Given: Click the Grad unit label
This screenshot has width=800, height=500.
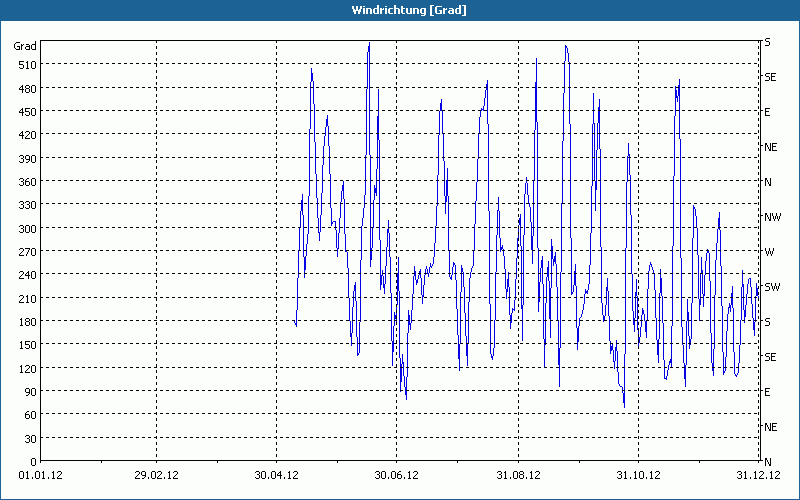Looking at the screenshot, I should [25, 46].
